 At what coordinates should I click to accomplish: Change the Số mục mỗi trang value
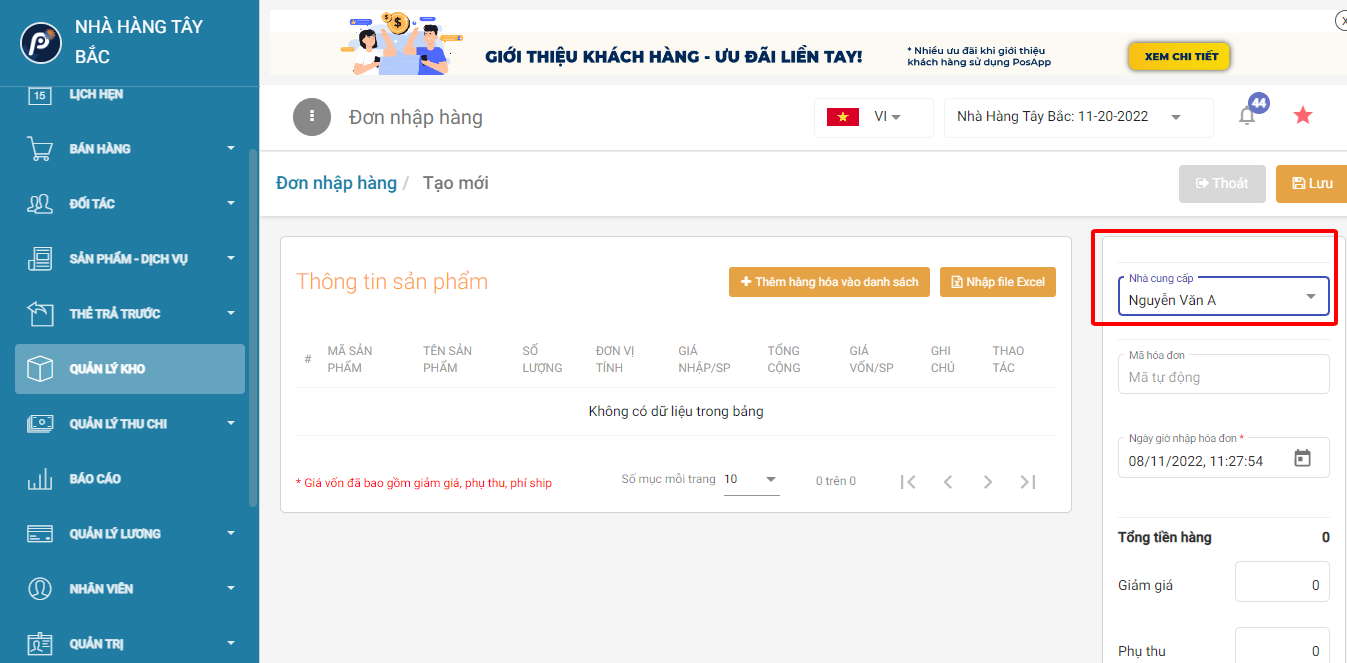pos(750,480)
